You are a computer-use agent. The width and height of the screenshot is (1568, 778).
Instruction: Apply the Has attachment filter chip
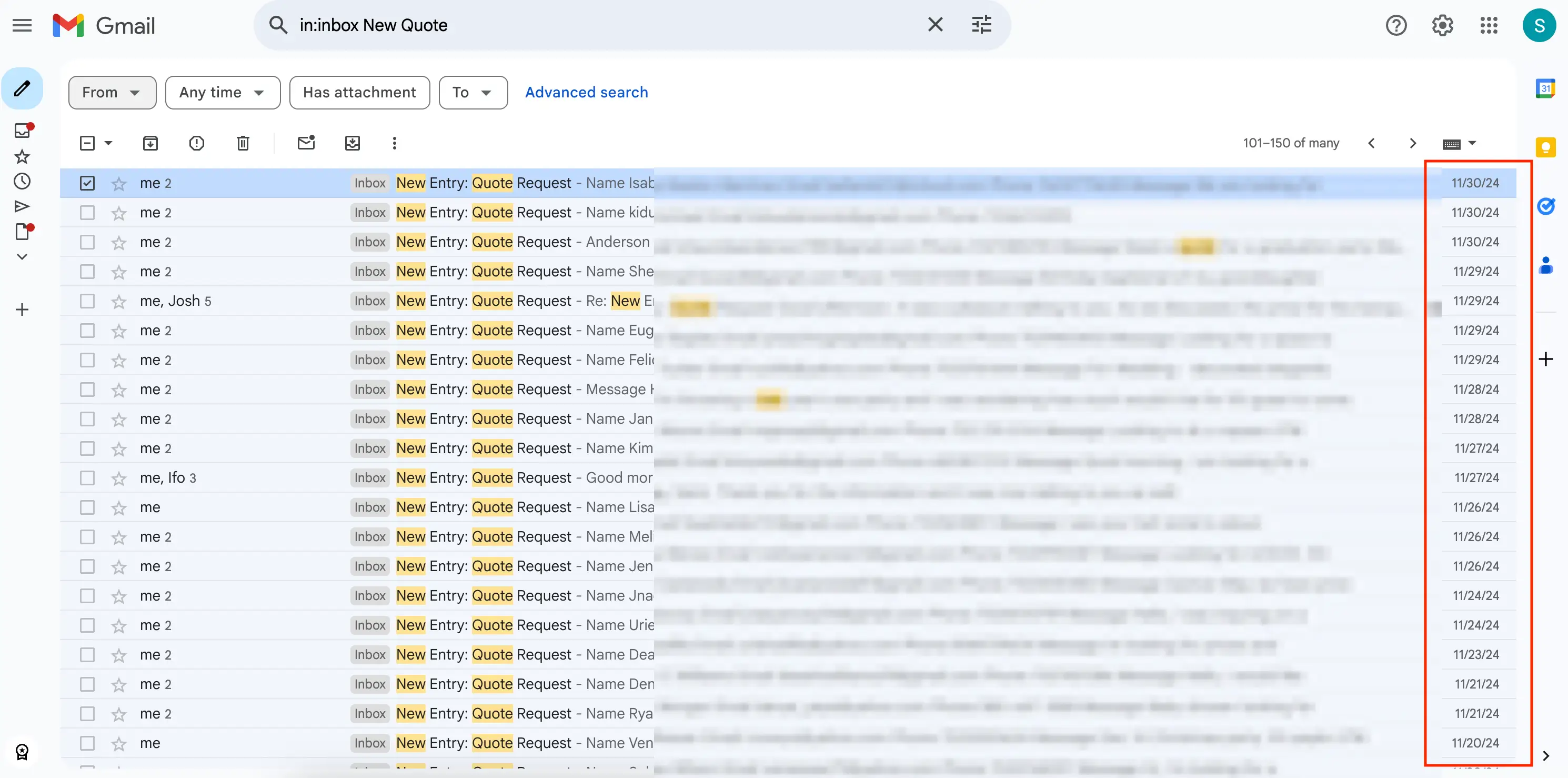pyautogui.click(x=359, y=92)
